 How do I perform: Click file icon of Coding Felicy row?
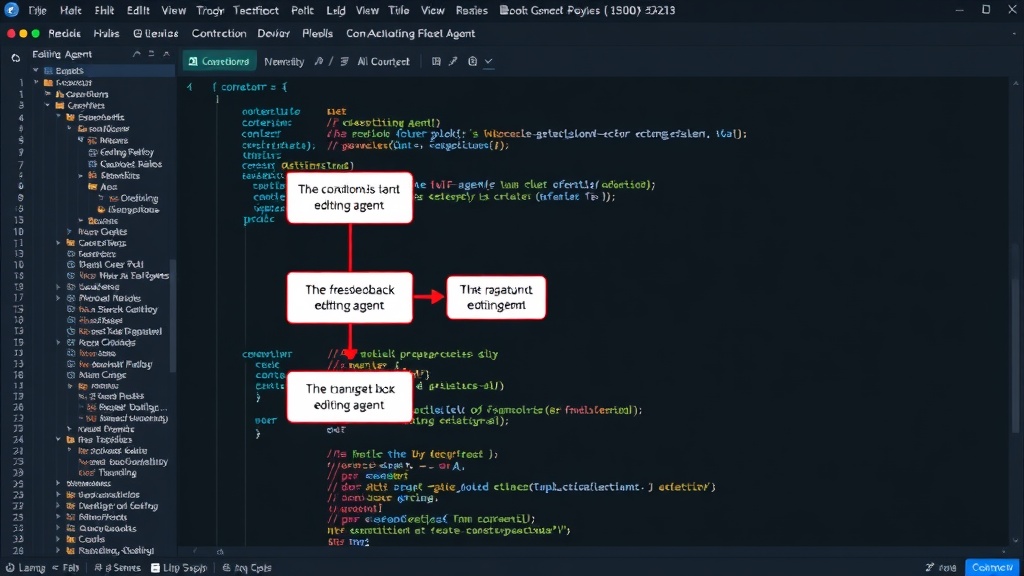tap(92, 152)
